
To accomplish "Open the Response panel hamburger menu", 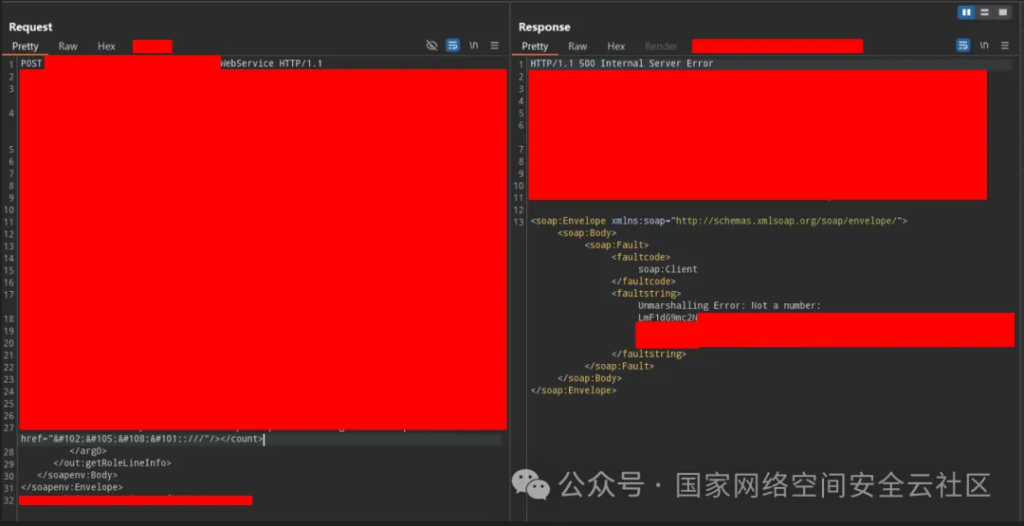I will (x=1005, y=46).
